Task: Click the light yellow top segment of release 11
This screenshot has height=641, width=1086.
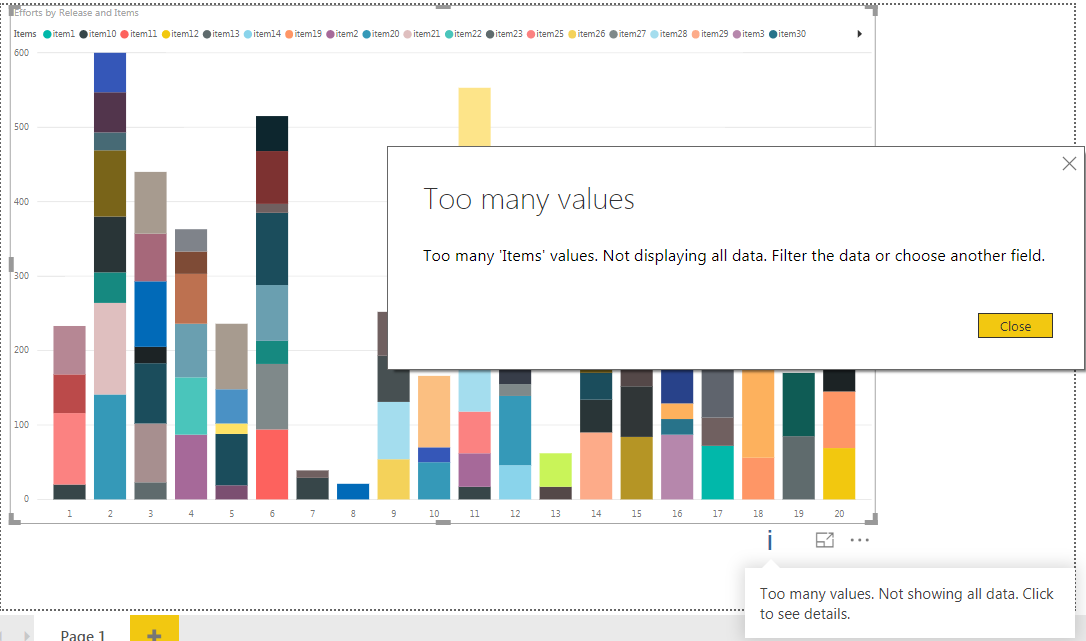Action: click(x=474, y=116)
